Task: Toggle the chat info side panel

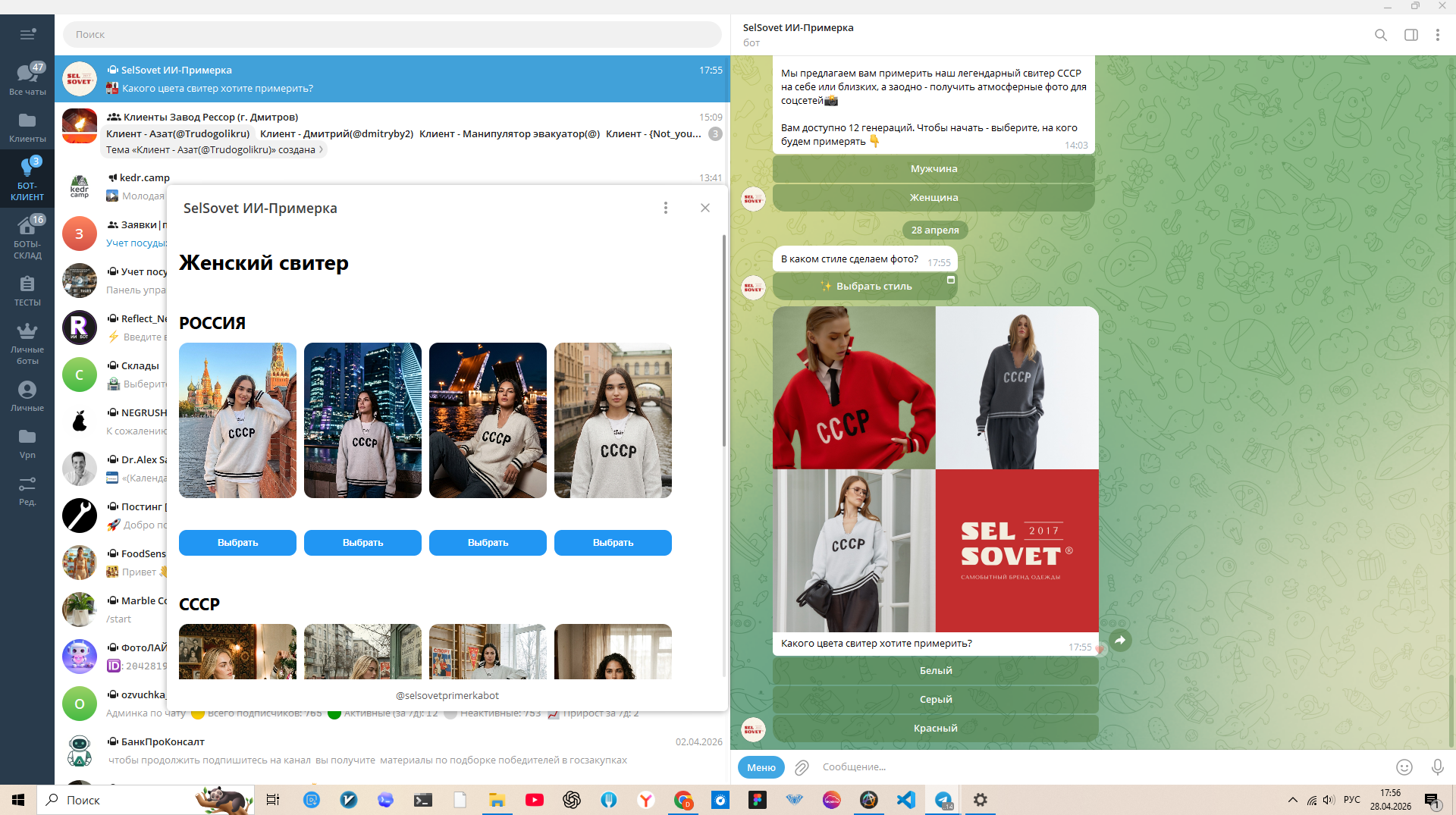Action: pyautogui.click(x=1411, y=35)
